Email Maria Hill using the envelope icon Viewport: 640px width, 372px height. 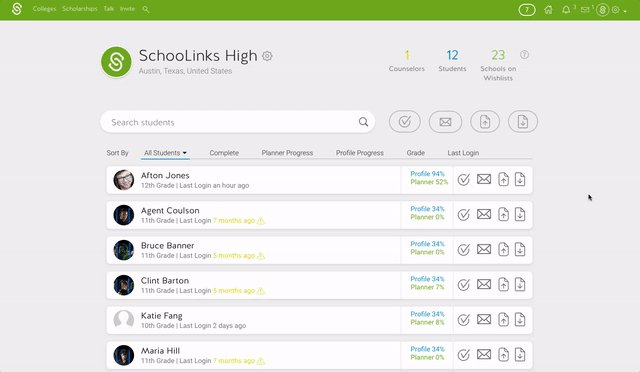coord(484,355)
